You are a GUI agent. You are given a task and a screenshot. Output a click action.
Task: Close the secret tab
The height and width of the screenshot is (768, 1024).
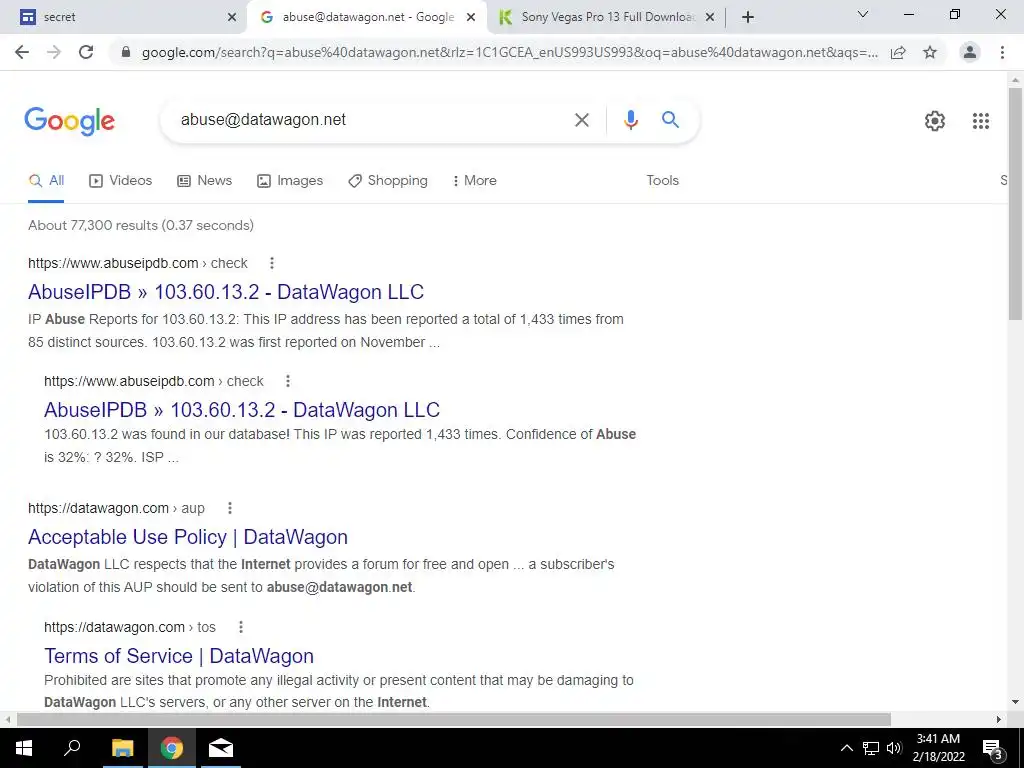click(232, 18)
